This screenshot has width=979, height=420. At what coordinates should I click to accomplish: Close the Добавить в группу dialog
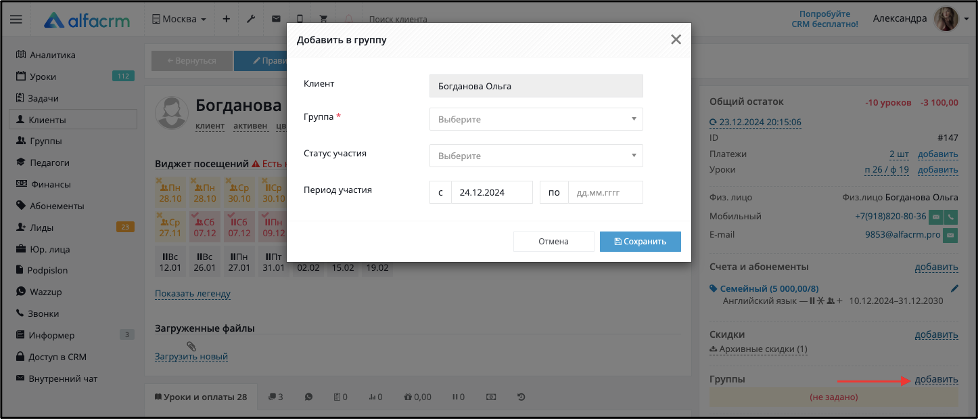click(676, 39)
